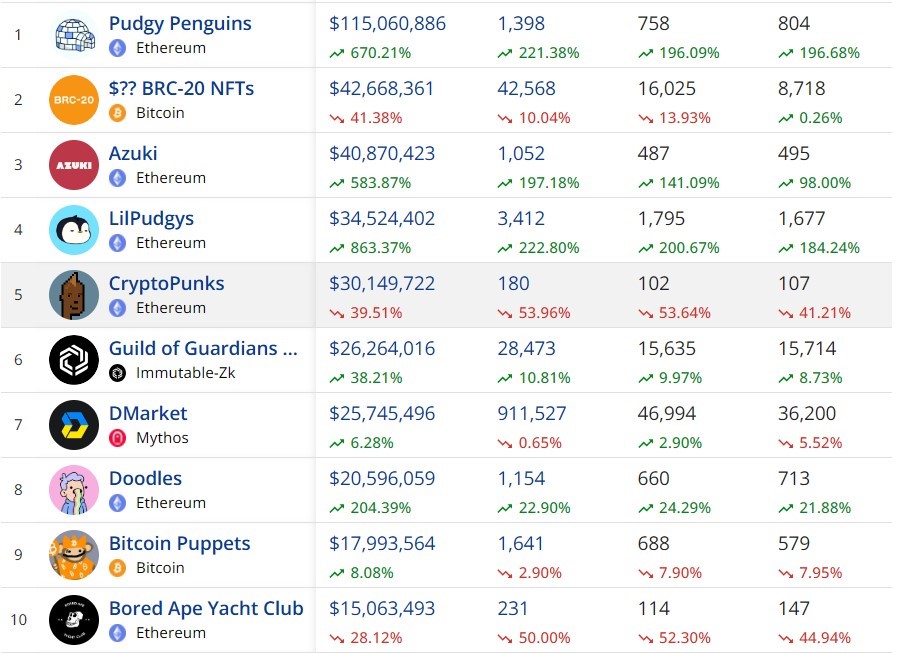Click the LilPudgys penguin avatar

click(x=74, y=230)
